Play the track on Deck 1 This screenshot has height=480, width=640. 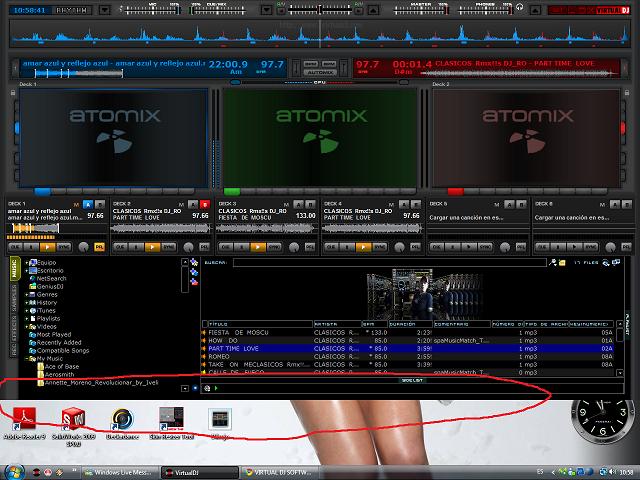pos(47,247)
